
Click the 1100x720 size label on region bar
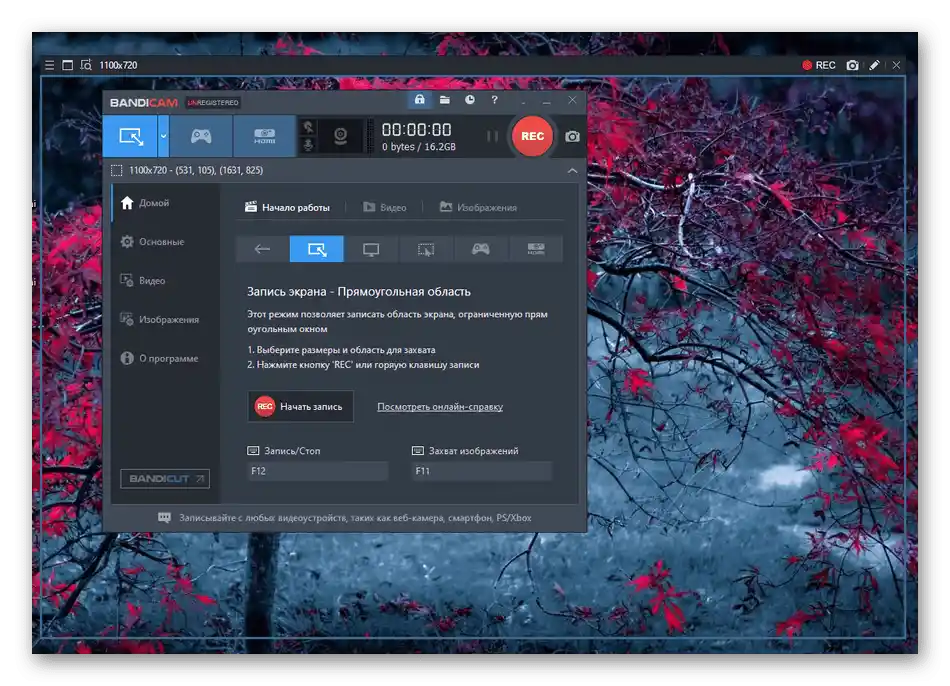tap(118, 65)
